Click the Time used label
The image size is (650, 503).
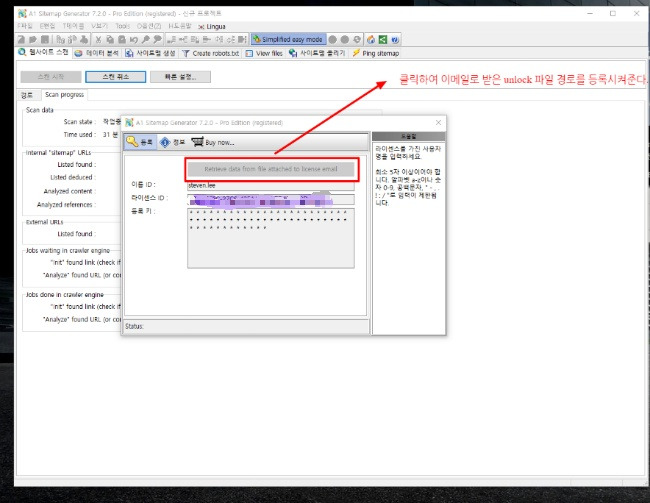(80, 134)
